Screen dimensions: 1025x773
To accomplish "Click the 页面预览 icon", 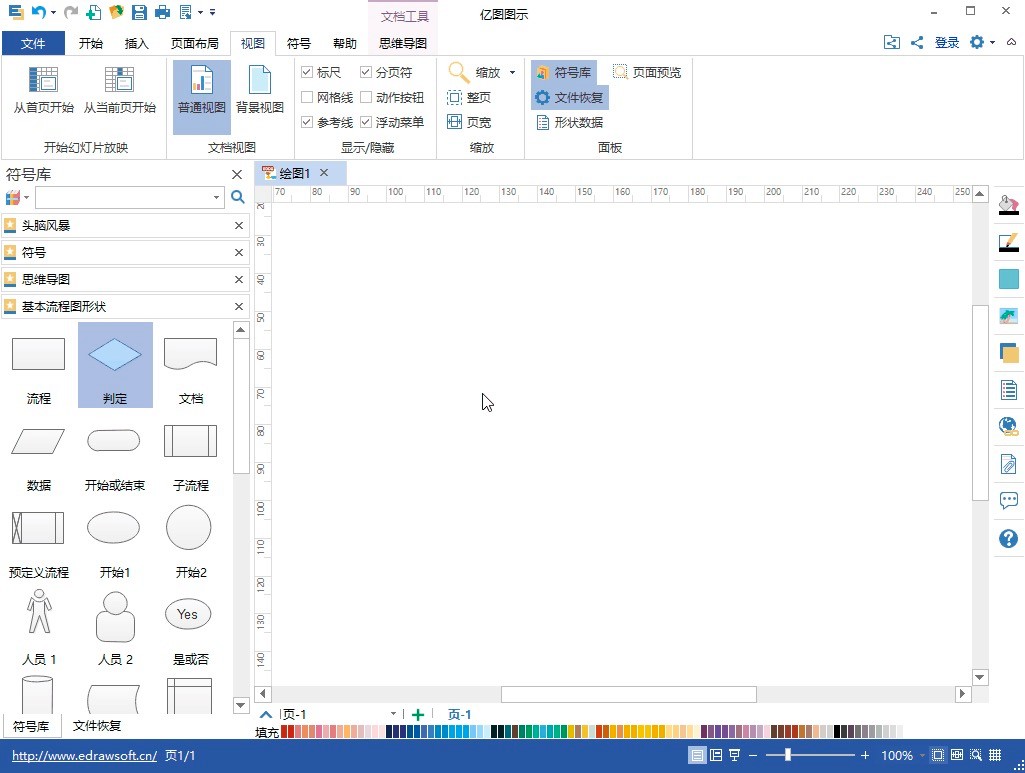I will pyautogui.click(x=621, y=73).
